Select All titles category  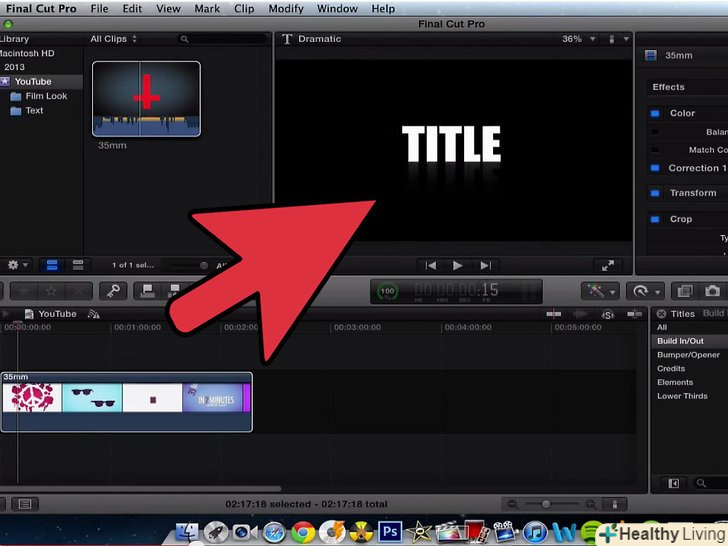[662, 327]
